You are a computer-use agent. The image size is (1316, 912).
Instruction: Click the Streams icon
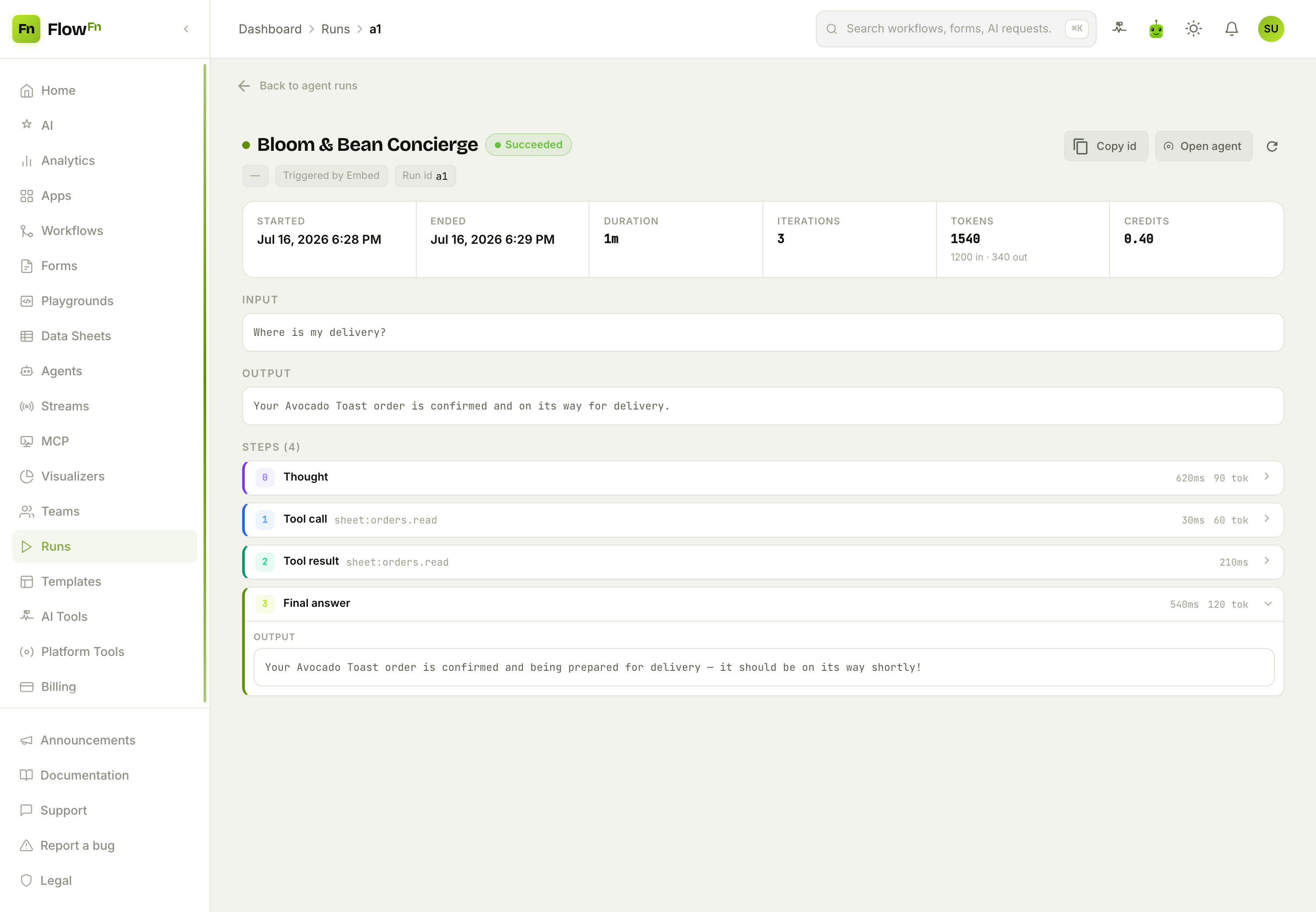[x=26, y=406]
